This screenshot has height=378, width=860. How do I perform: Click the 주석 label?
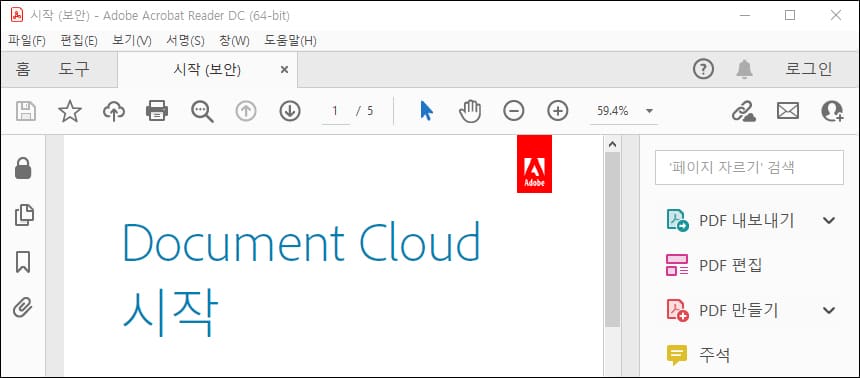[x=715, y=355]
